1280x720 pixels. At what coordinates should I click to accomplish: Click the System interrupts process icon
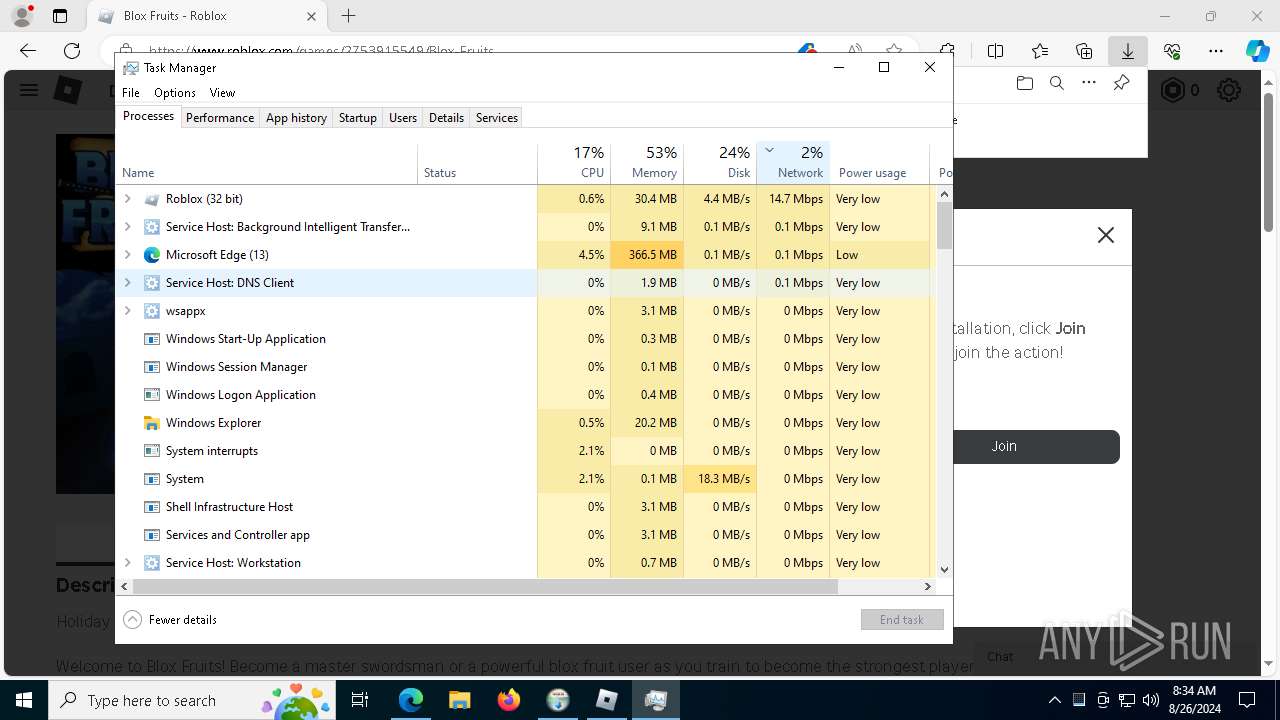coord(152,451)
